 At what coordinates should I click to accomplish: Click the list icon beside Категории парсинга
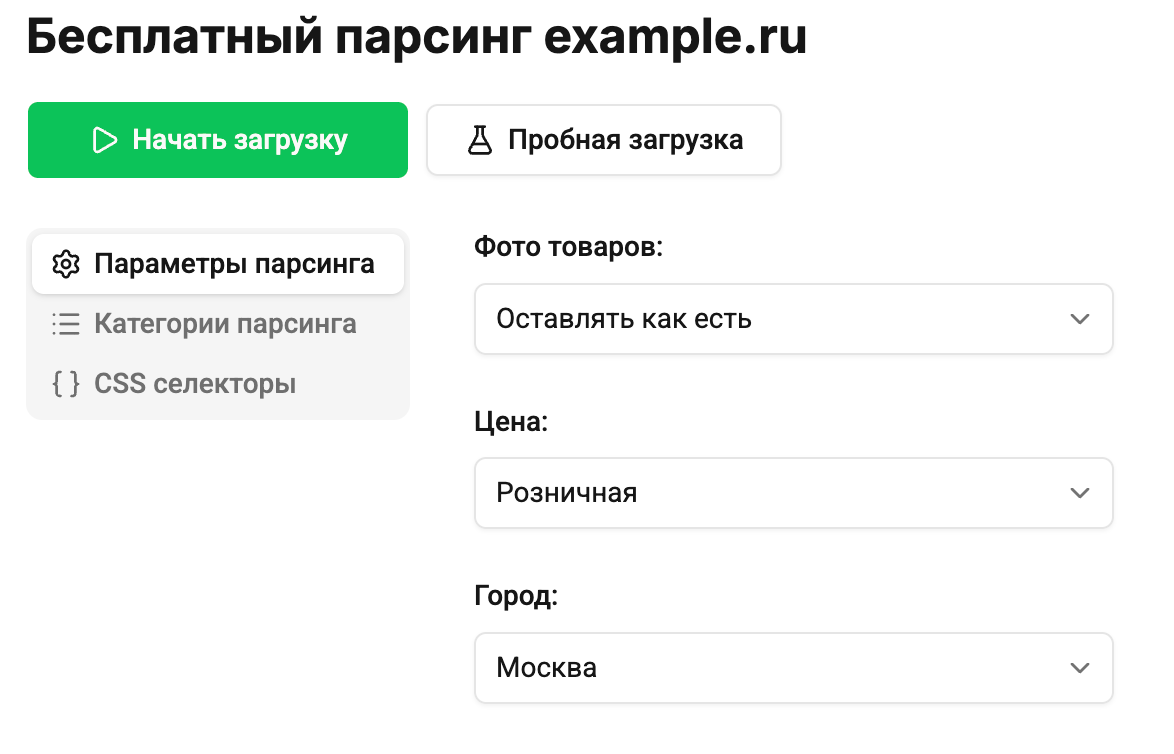coord(66,323)
